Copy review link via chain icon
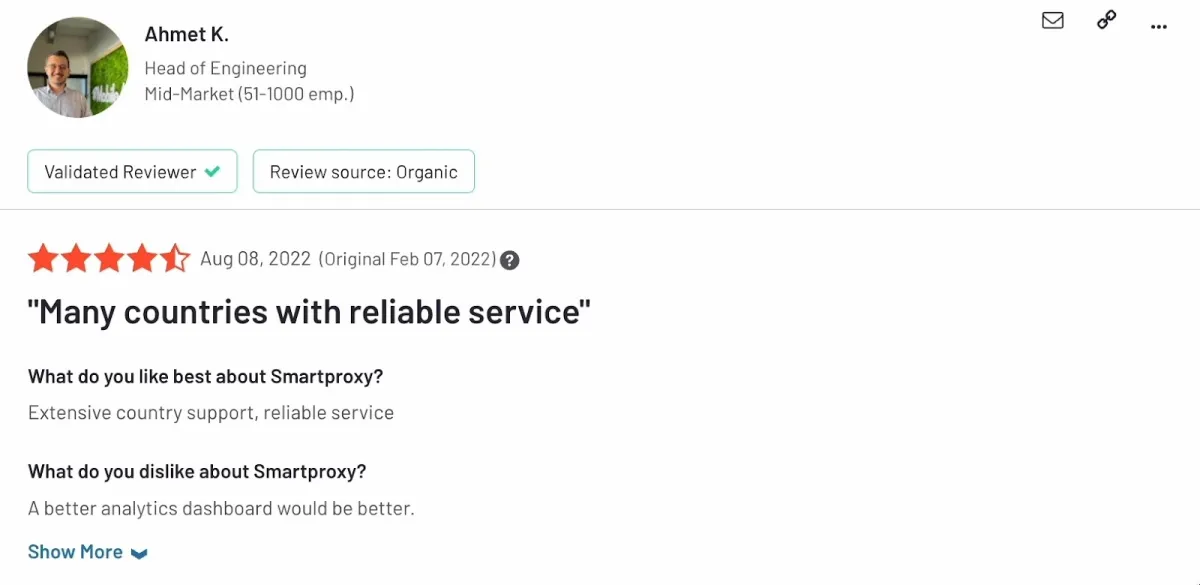 click(1106, 20)
